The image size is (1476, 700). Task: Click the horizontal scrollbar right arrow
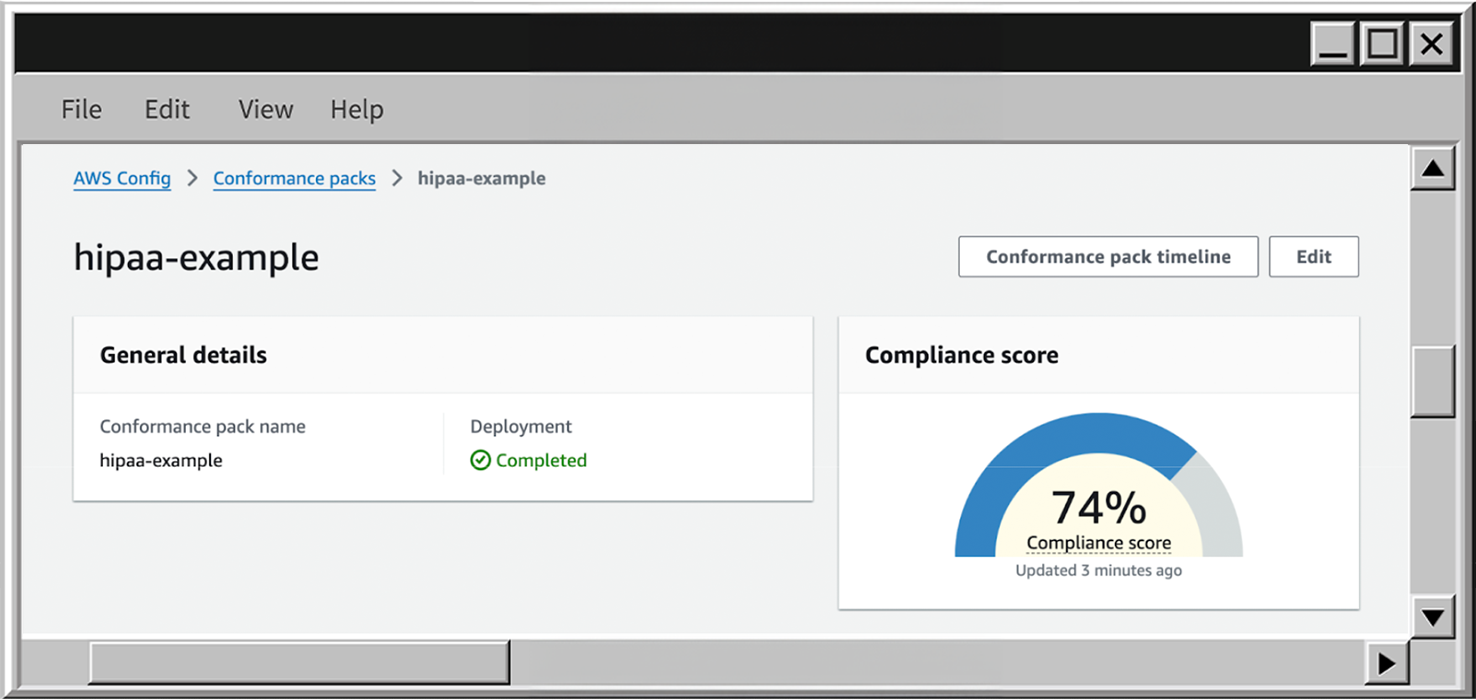[x=1386, y=662]
